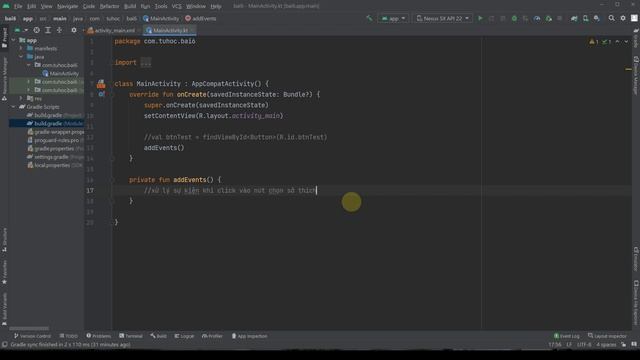Viewport: 640px width, 360px height.
Task: Select MainActivity in the project tree
Action: pyautogui.click(x=60, y=73)
